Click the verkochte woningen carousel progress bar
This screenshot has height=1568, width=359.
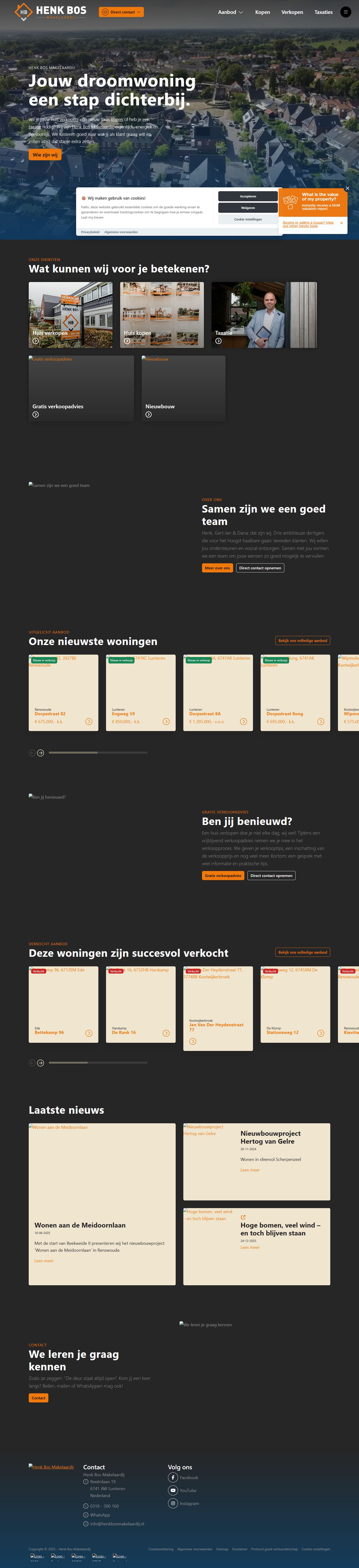[98, 1063]
